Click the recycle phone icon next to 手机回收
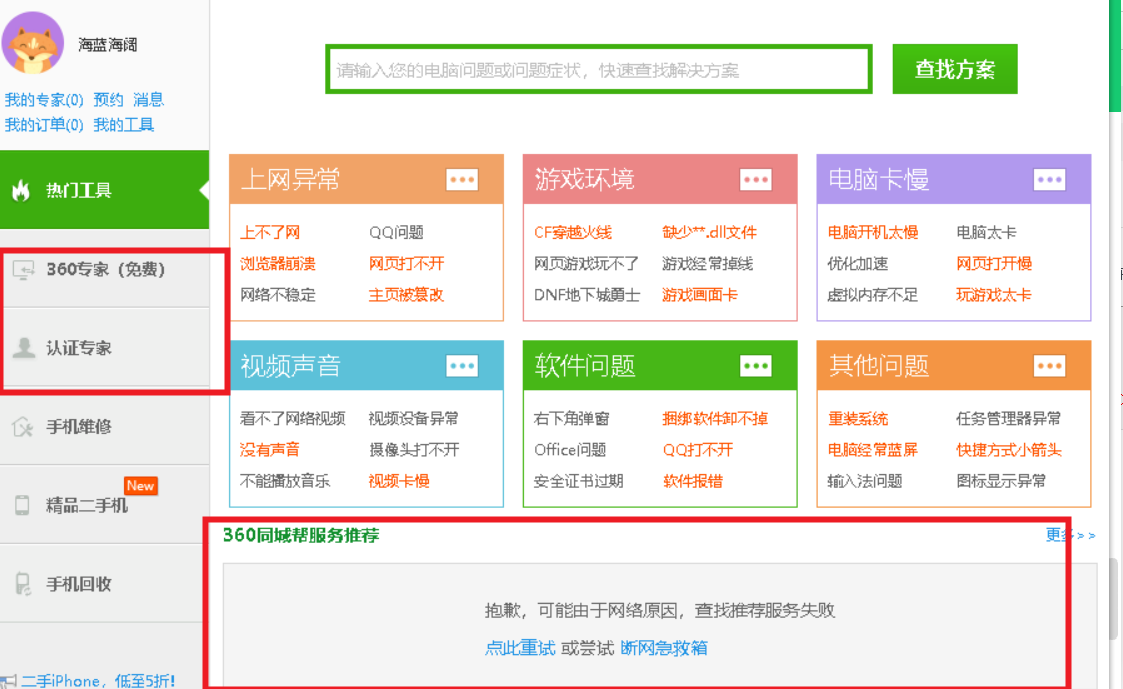This screenshot has width=1123, height=689. coord(23,584)
